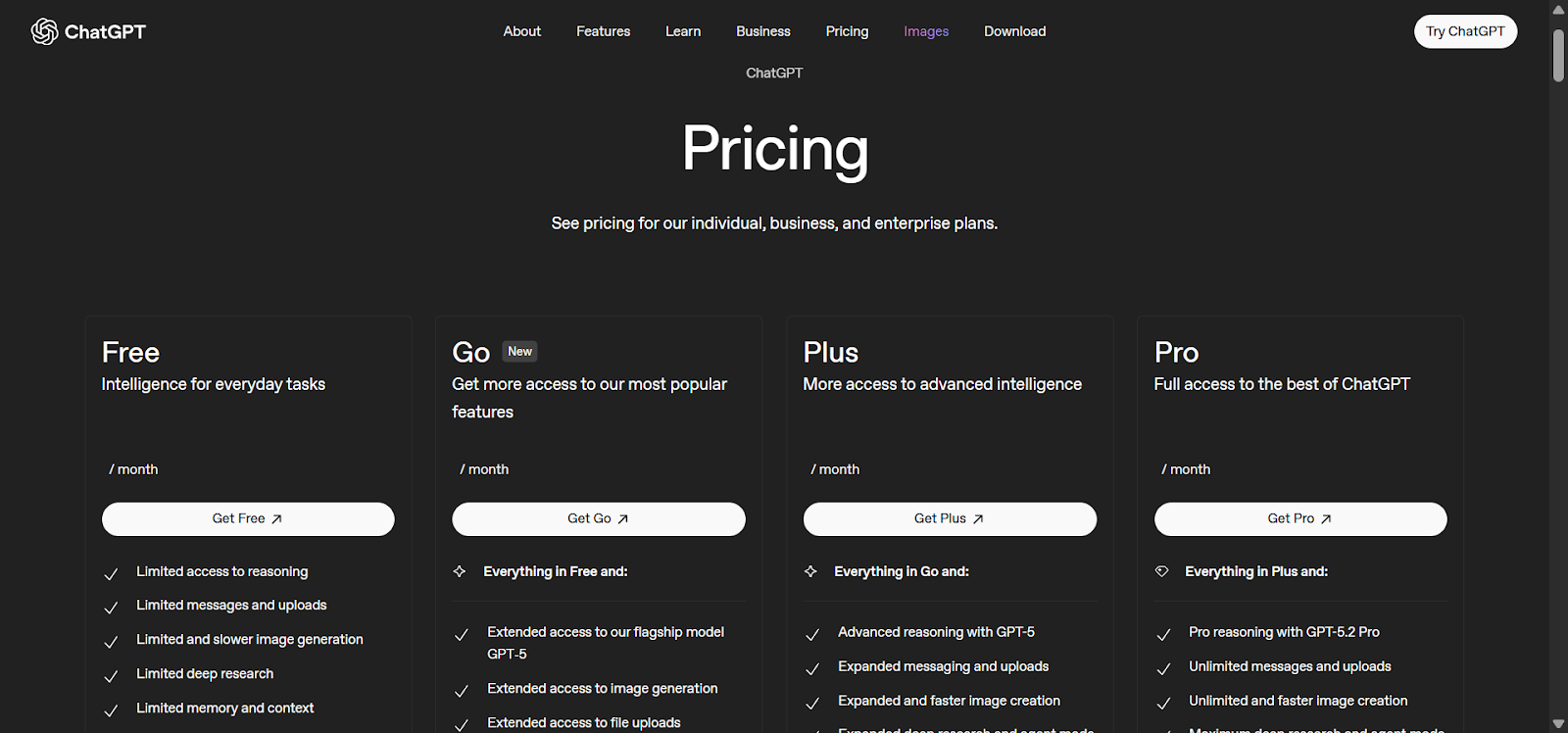
Task: Open the About menu item
Action: [522, 31]
